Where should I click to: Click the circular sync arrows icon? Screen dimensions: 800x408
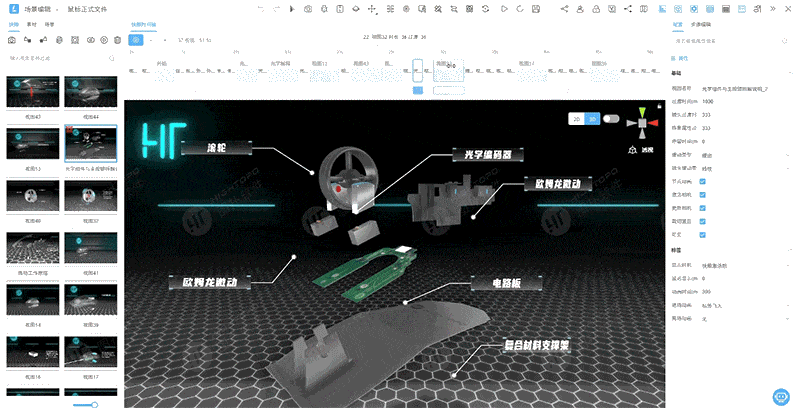pos(486,9)
